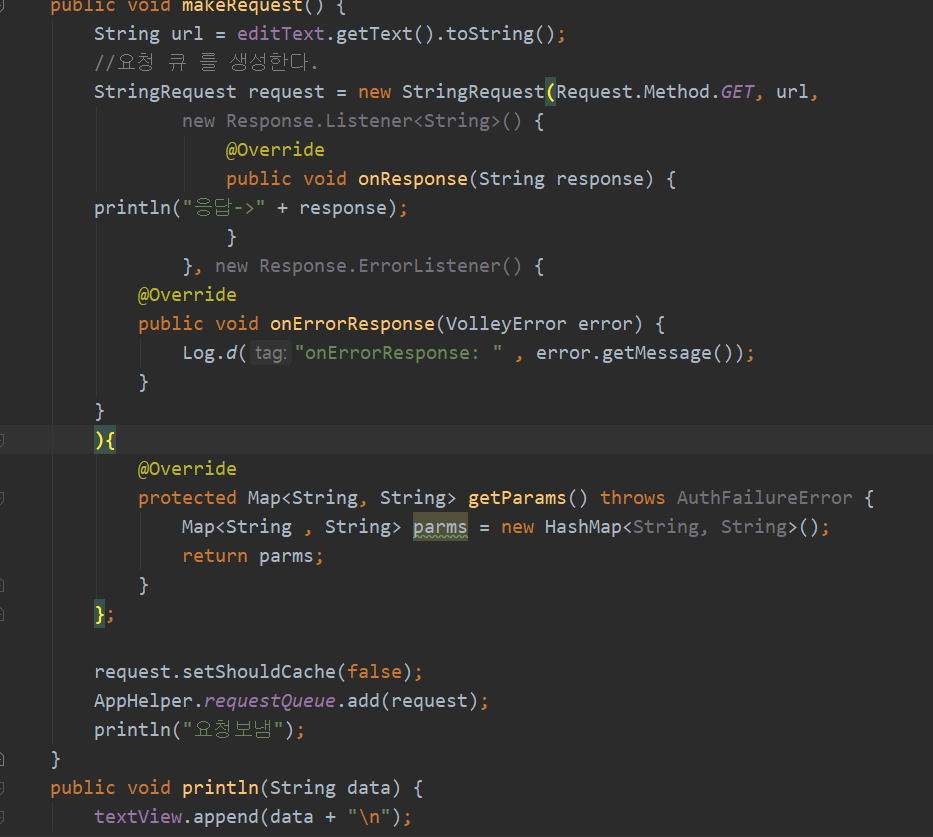Screen dimensions: 933x837
Task: Click the false argument in setShouldCache
Action: click(374, 672)
